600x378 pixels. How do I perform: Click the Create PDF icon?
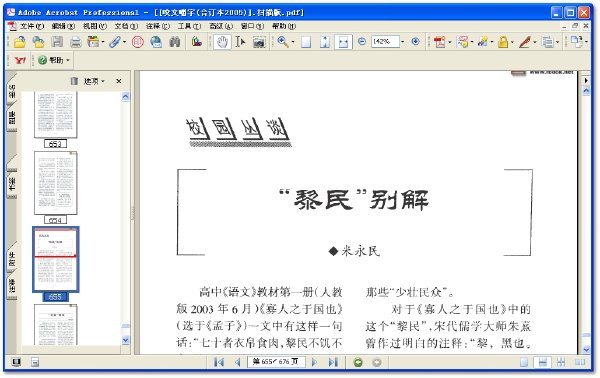point(439,42)
